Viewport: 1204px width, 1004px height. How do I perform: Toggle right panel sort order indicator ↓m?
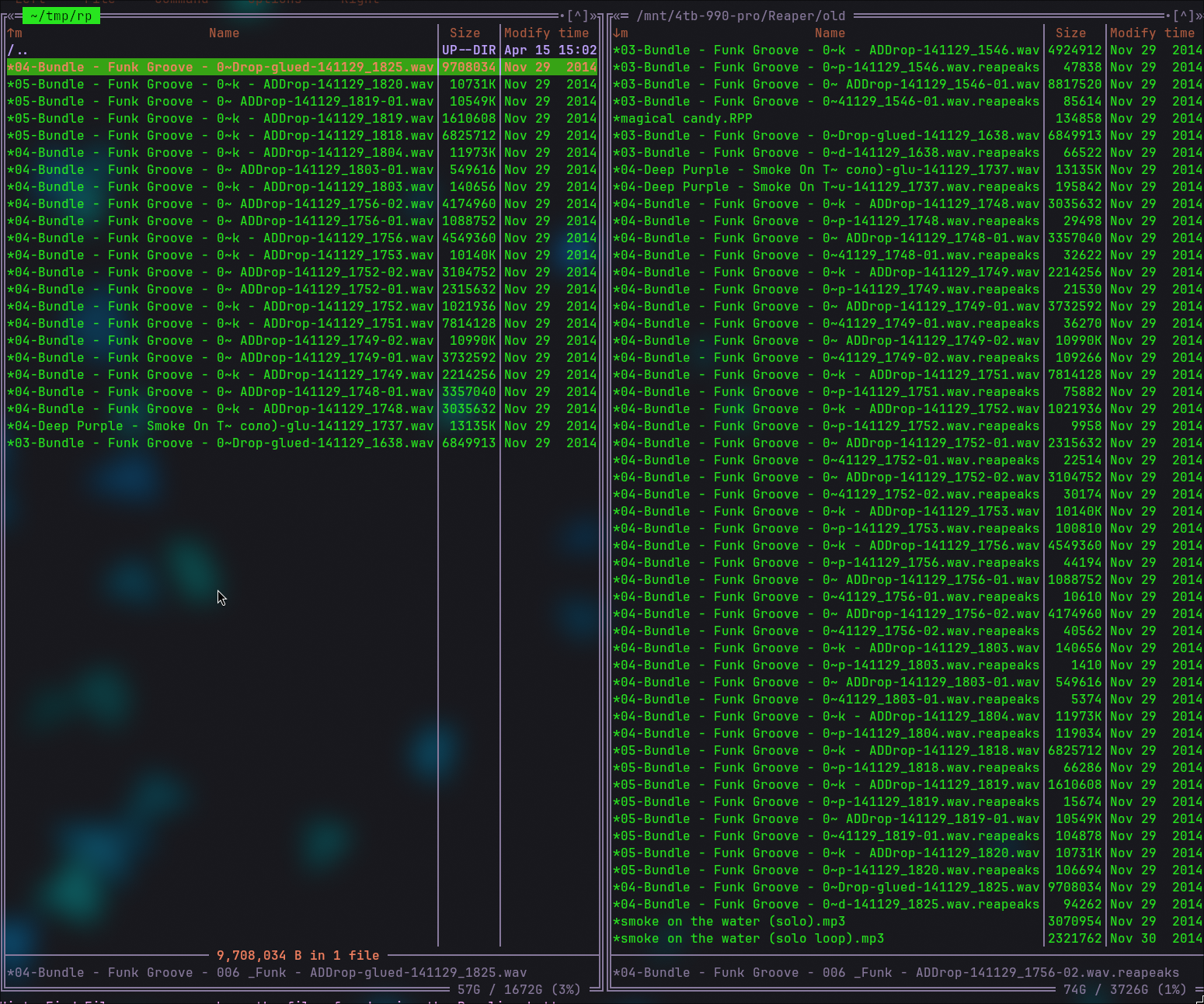(621, 33)
